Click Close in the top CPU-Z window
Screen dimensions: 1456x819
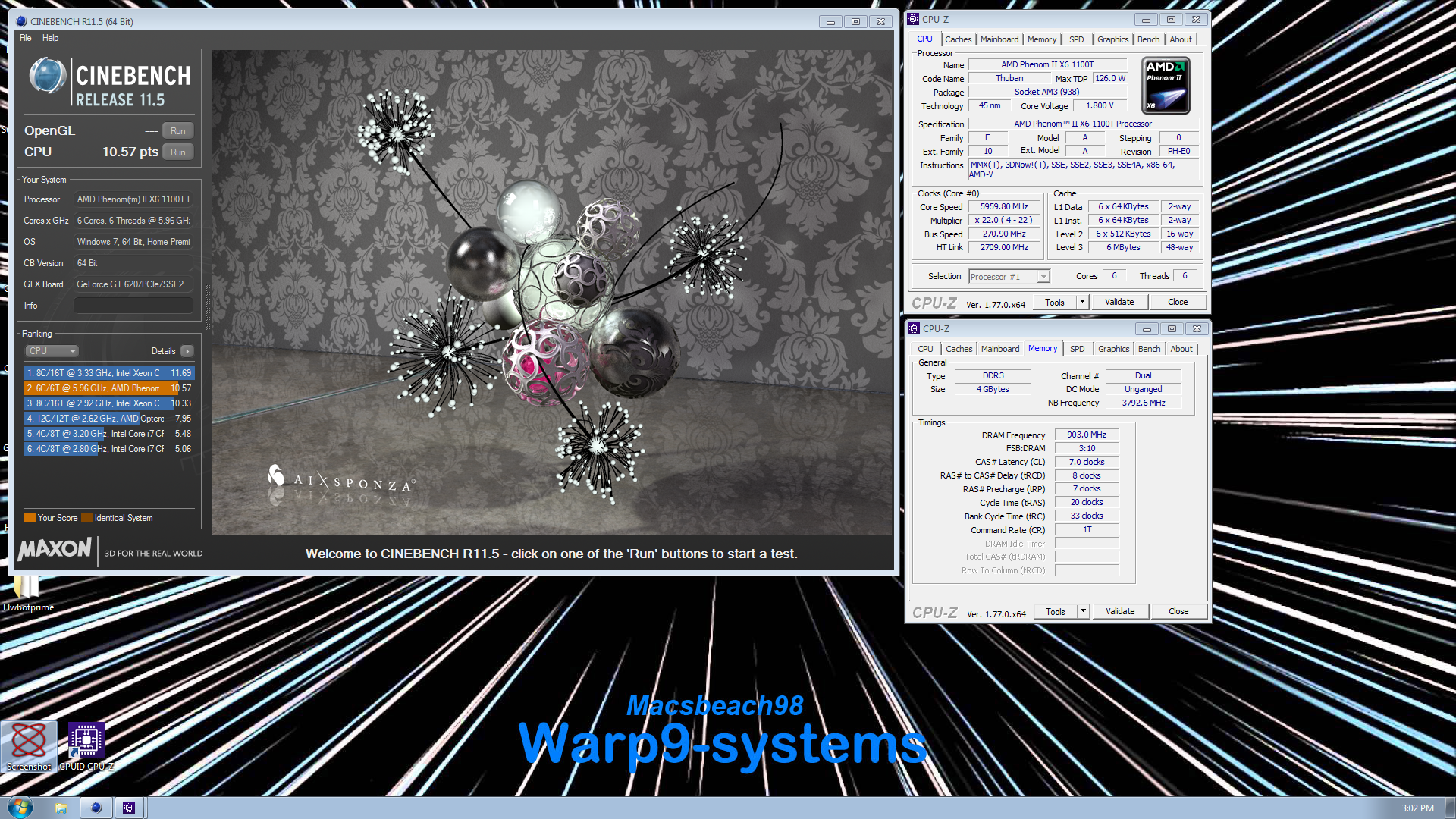[1178, 302]
